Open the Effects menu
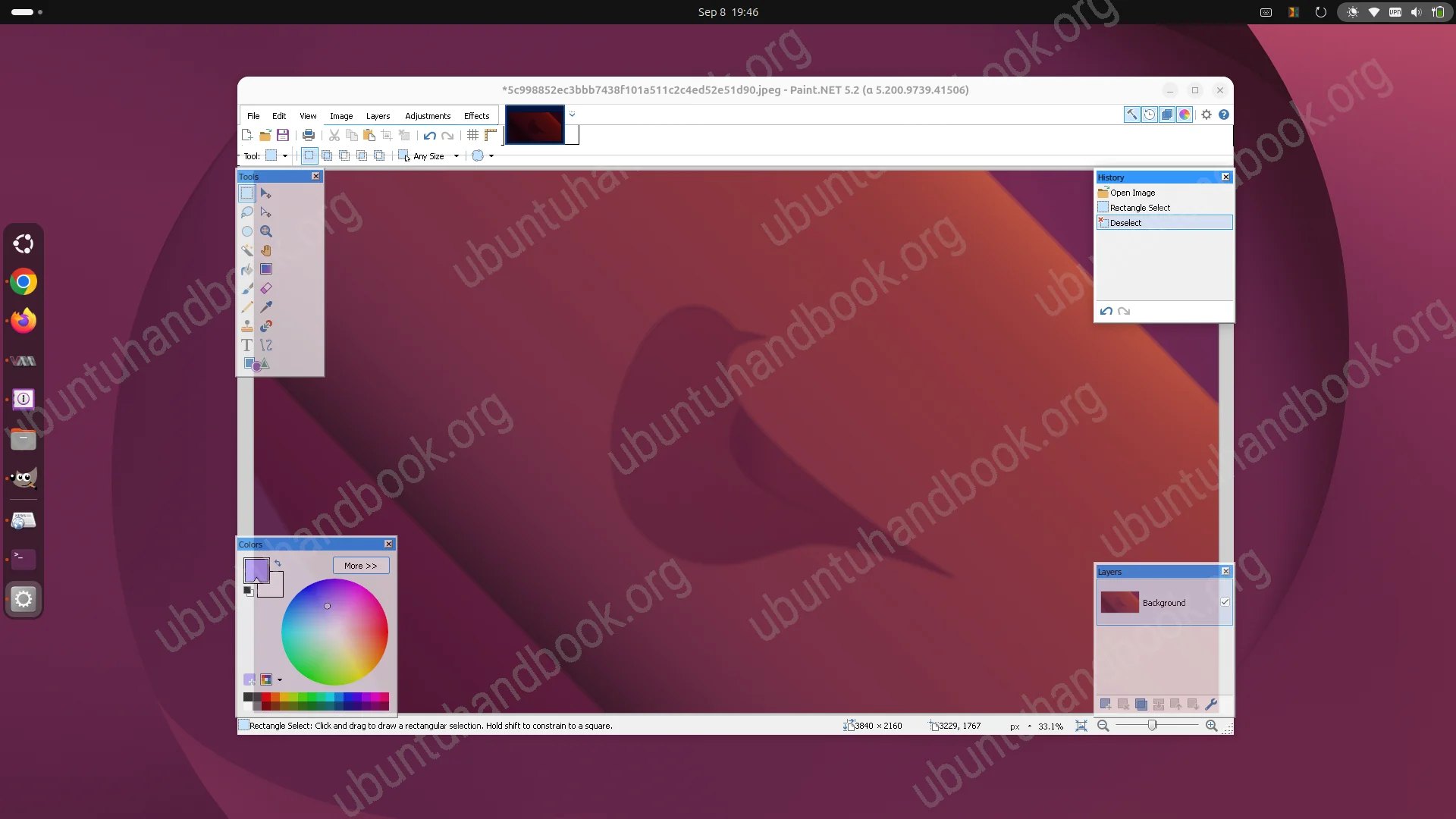1456x819 pixels. pos(477,116)
